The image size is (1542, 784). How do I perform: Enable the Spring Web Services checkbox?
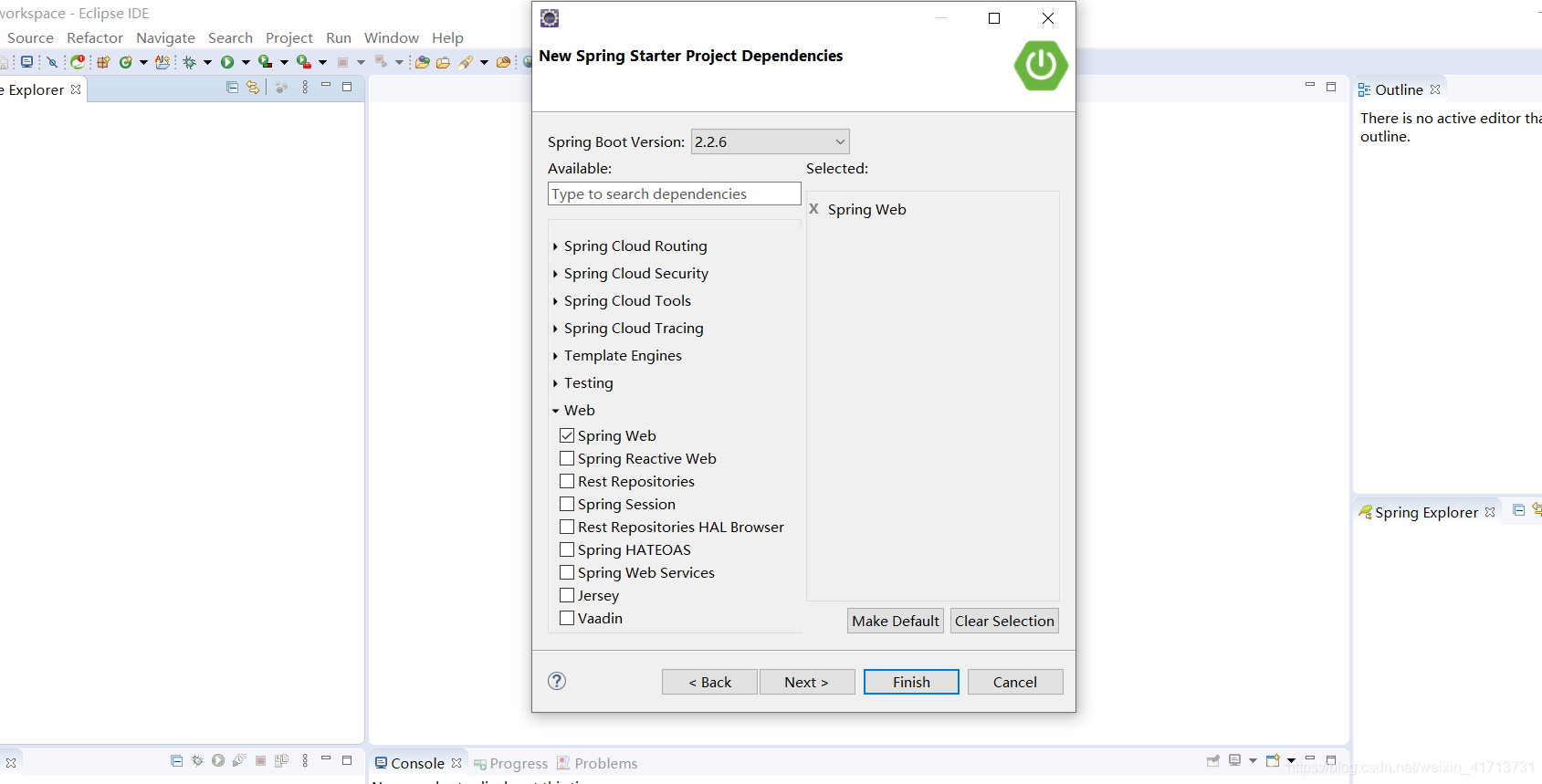tap(567, 572)
